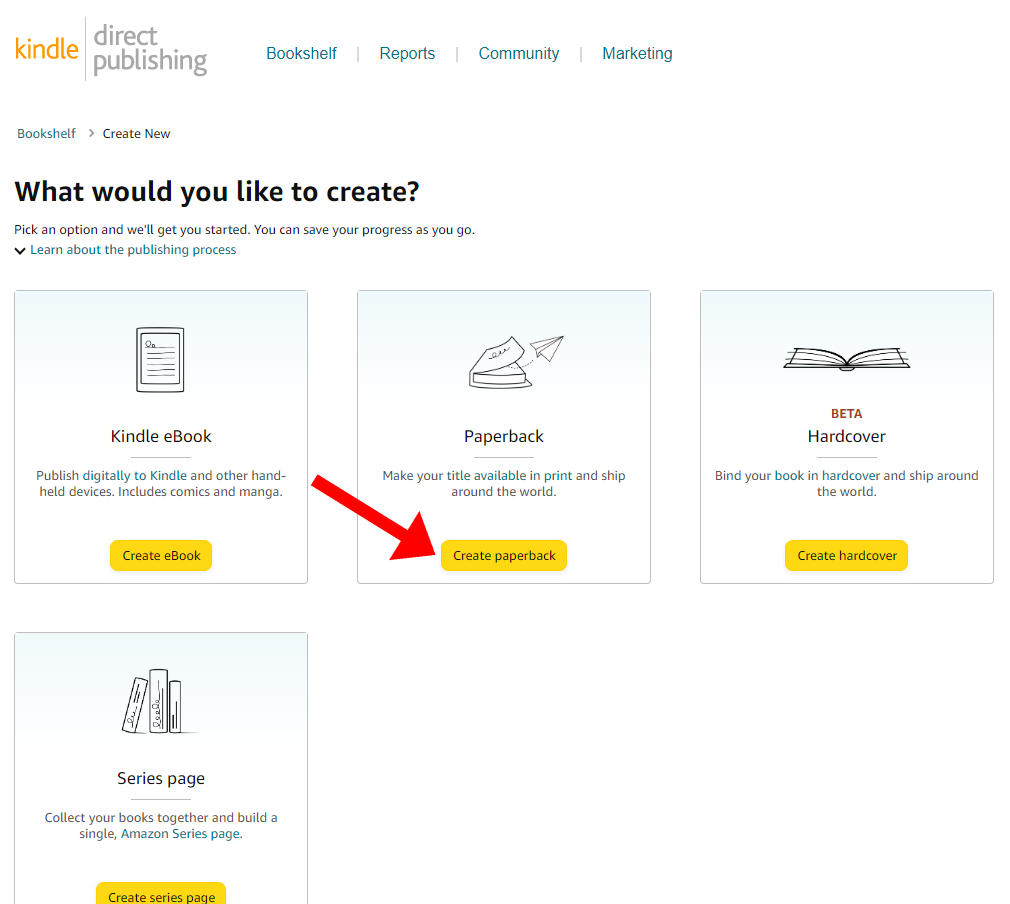Follow the 'Amazon Series page' link
The height and width of the screenshot is (904, 1010).
(180, 834)
